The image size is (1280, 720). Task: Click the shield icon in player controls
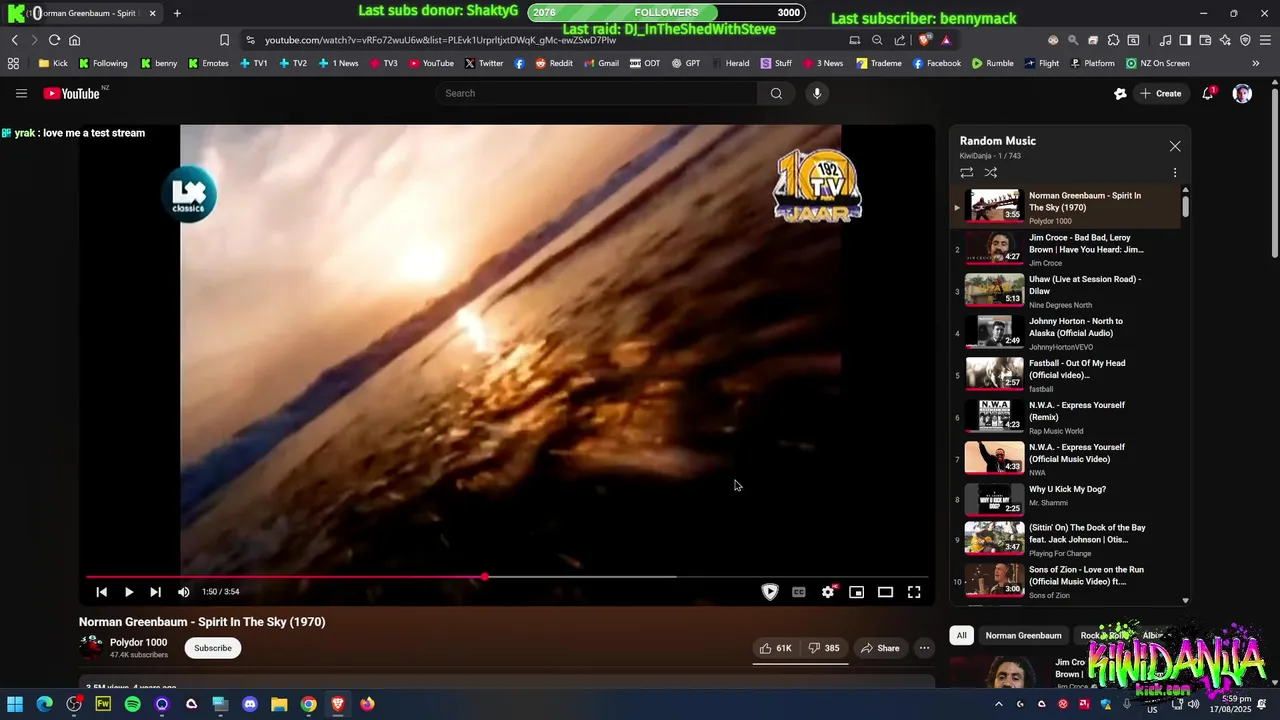tap(770, 592)
